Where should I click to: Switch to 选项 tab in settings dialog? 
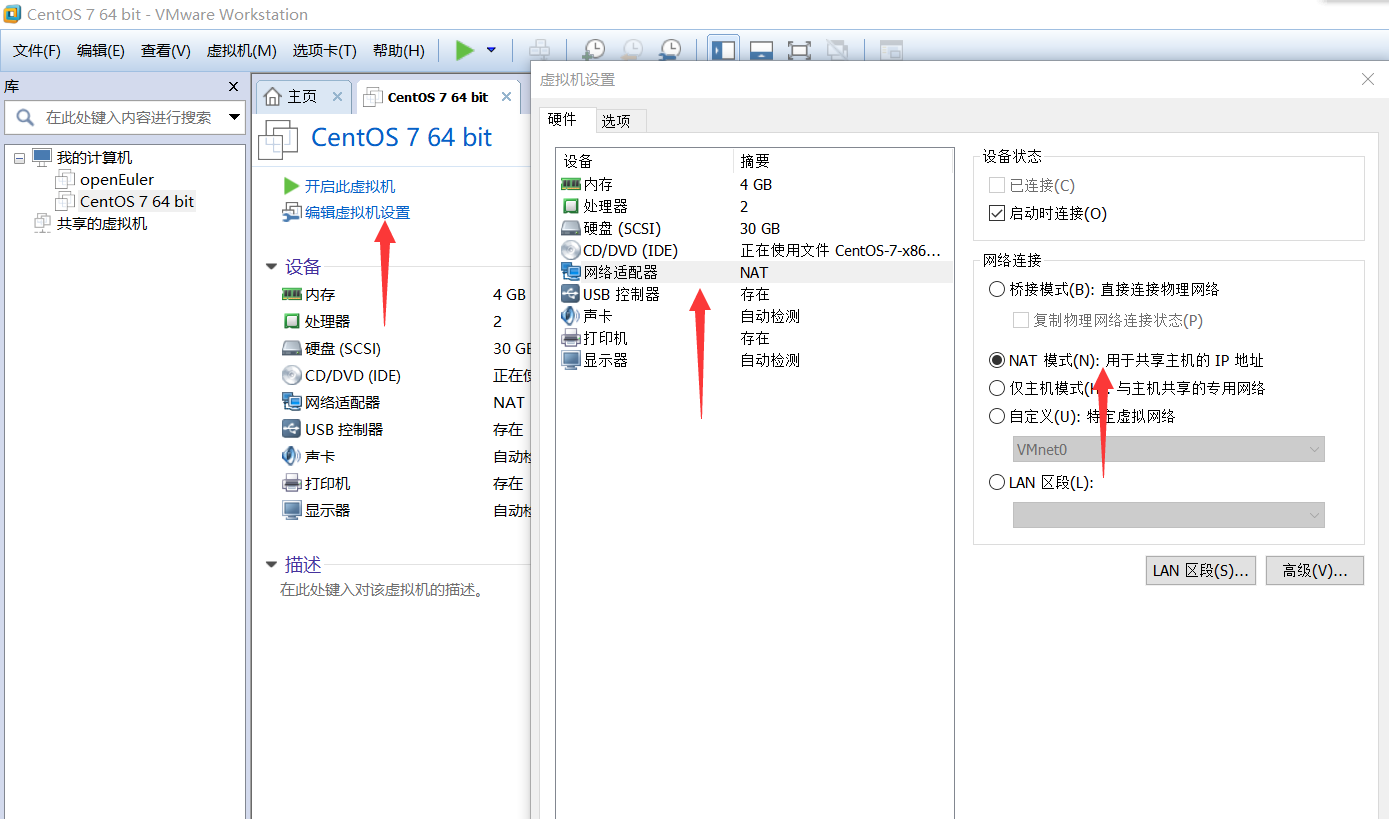pos(621,121)
